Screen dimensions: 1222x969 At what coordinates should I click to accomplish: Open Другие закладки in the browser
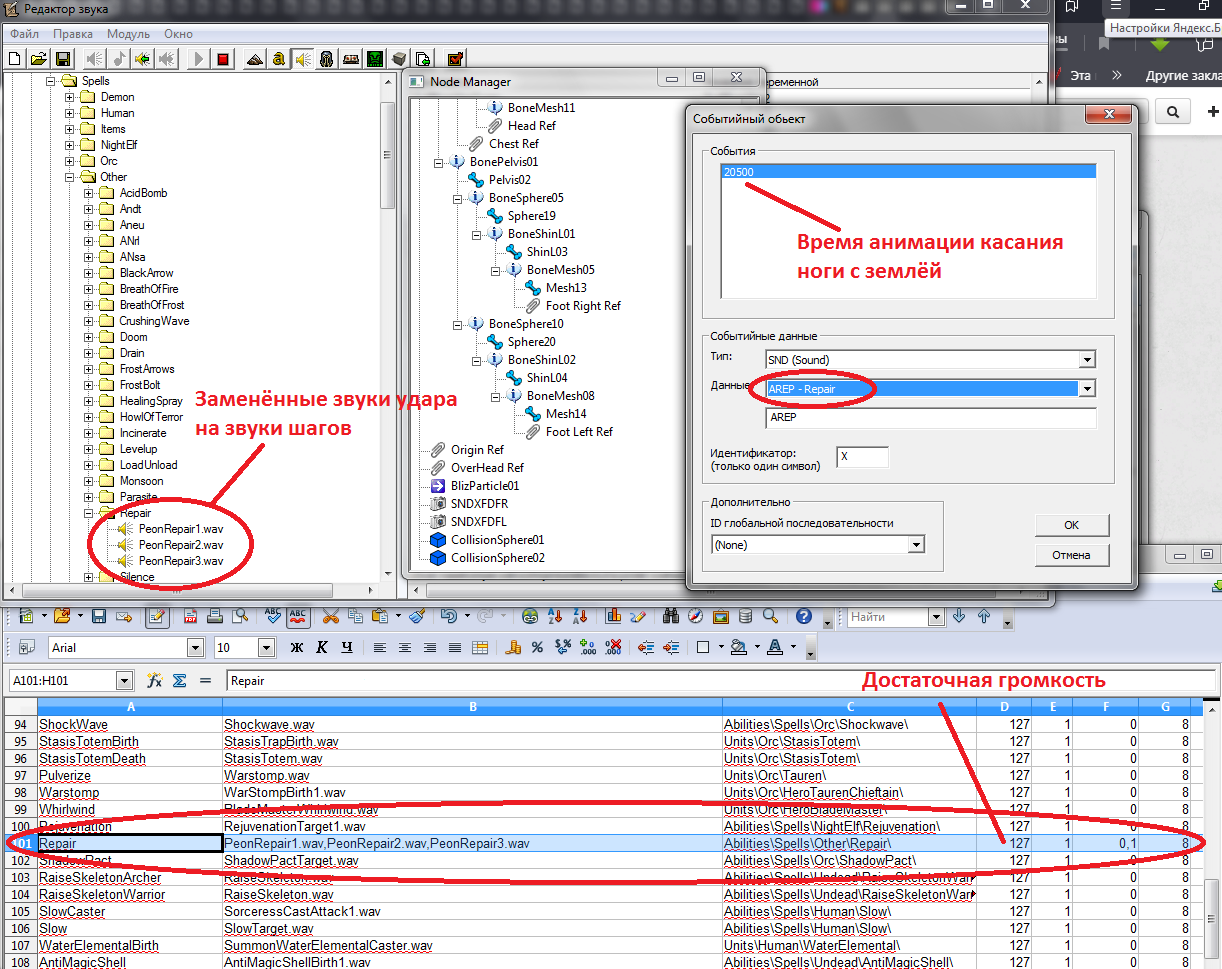pyautogui.click(x=1182, y=76)
